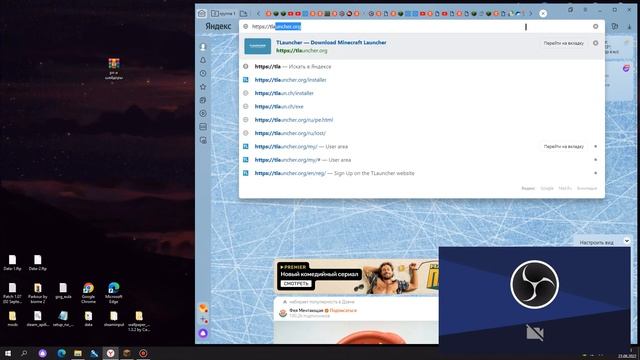Open the first Data .ftp file on the desktop
Screen dimensions: 640x360
(x=12, y=263)
